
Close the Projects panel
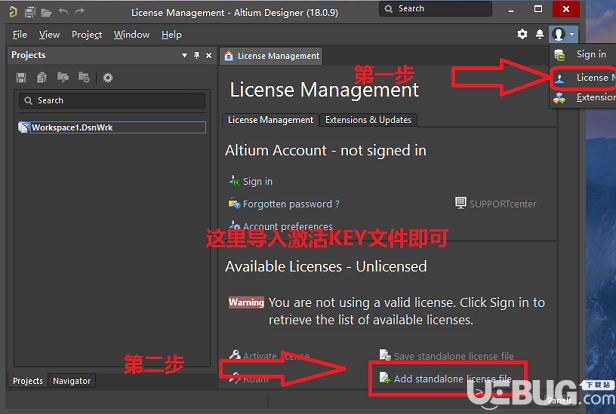(209, 55)
